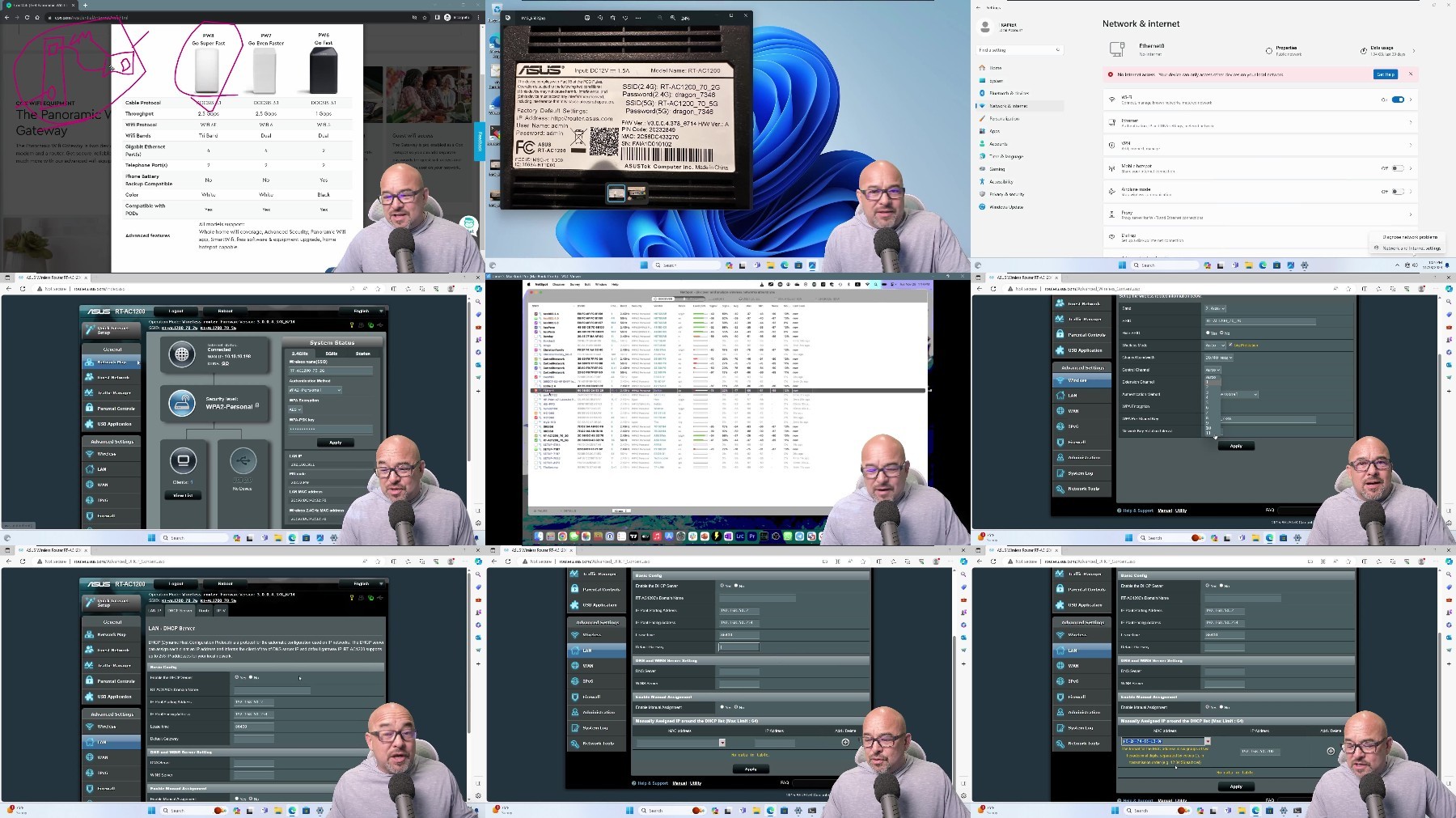The width and height of the screenshot is (1456, 818).
Task: Open Data usage chevron in Settings
Action: click(1413, 51)
